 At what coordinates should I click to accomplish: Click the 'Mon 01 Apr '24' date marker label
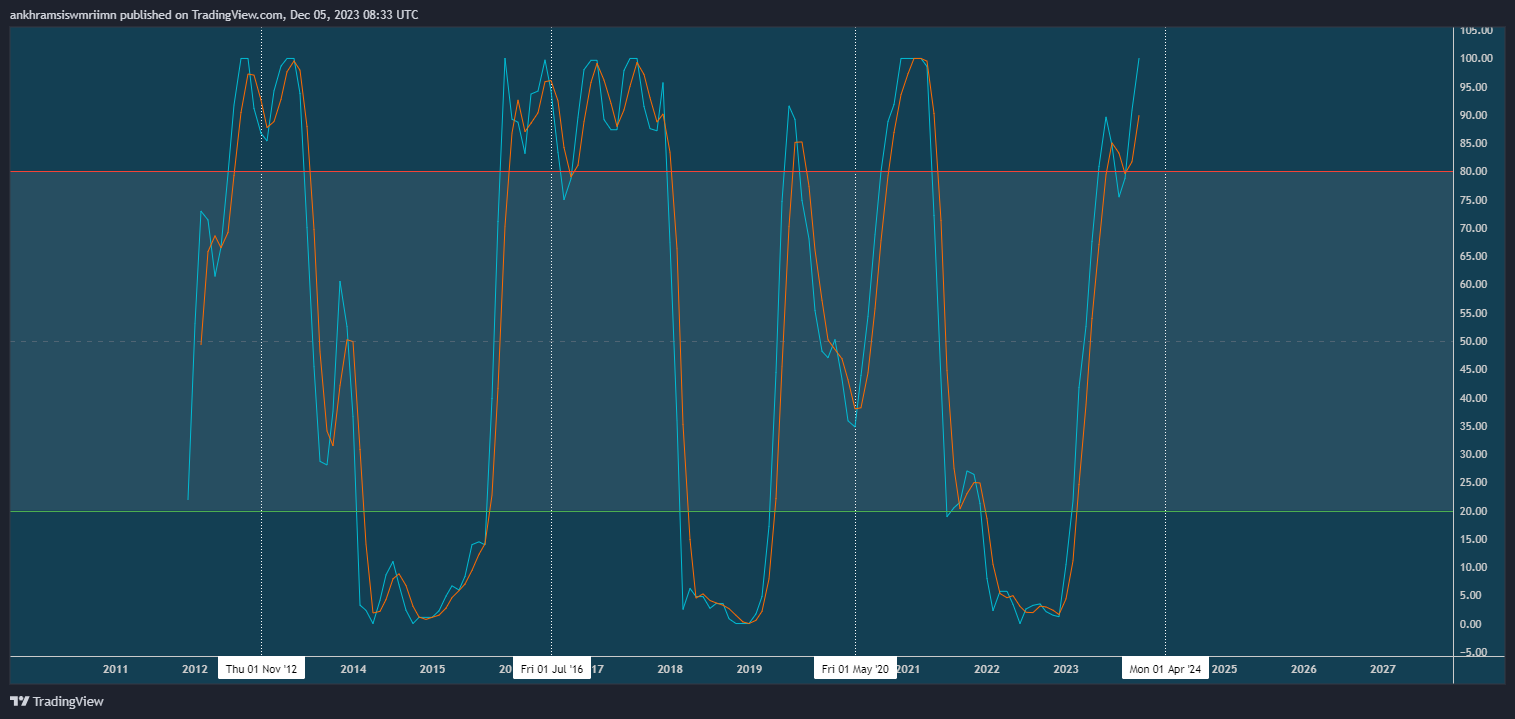[1166, 669]
